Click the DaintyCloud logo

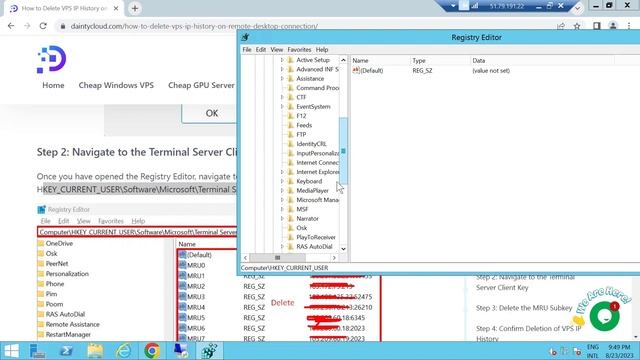[x=52, y=60]
